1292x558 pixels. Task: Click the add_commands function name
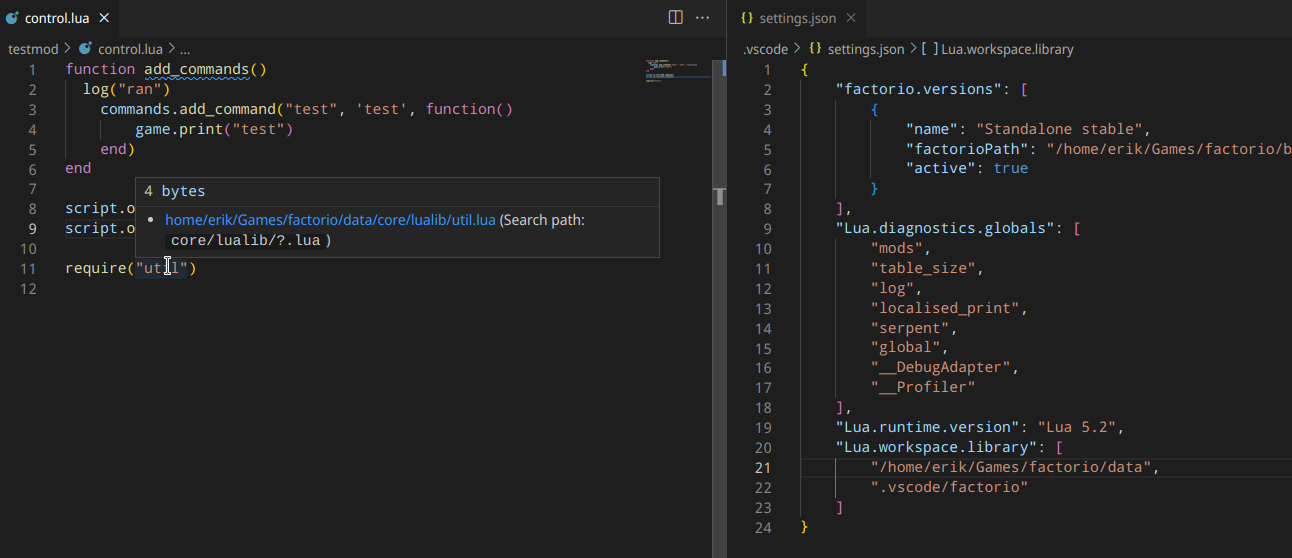(x=197, y=69)
